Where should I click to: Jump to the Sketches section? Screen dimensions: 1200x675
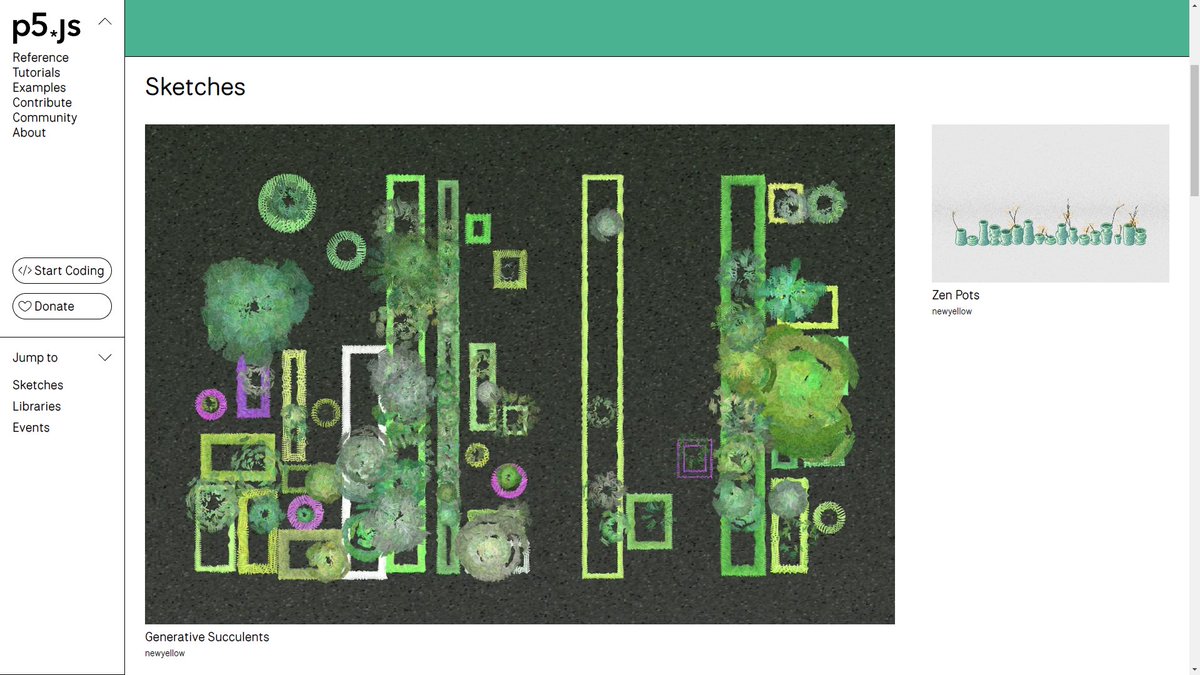pos(38,385)
